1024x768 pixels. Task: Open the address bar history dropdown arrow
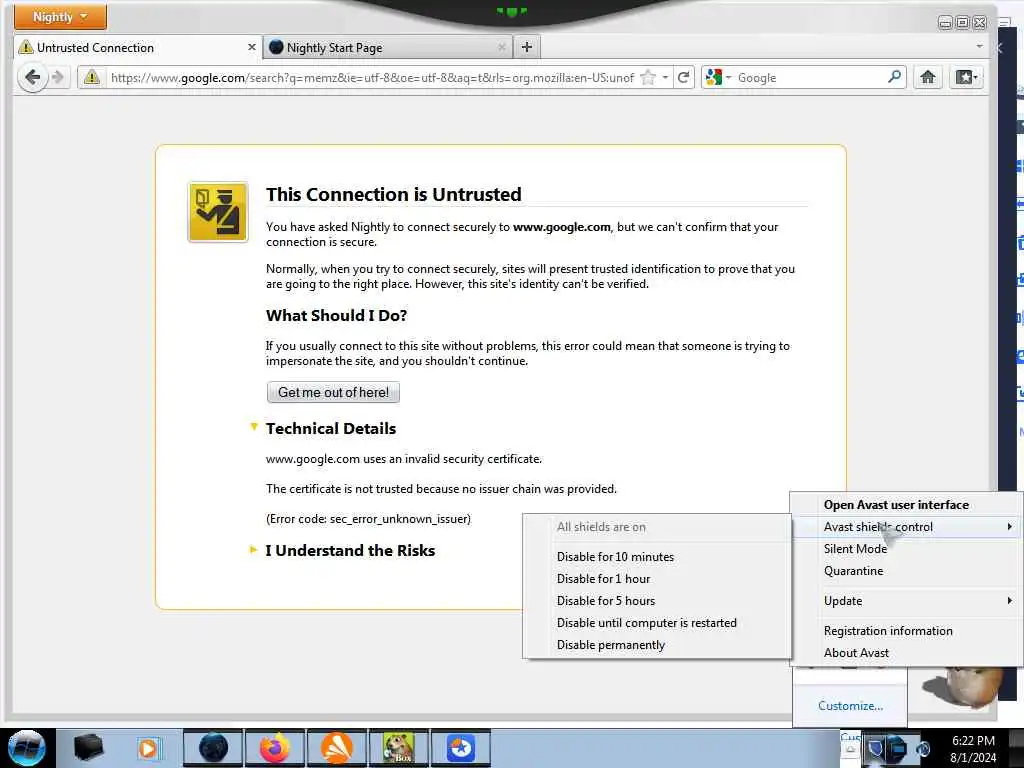(665, 78)
